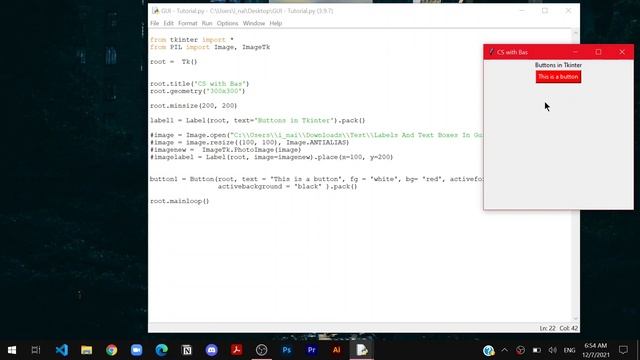This screenshot has height=360, width=640.
Task: Click the Get Help tray icon
Action: pos(489,350)
